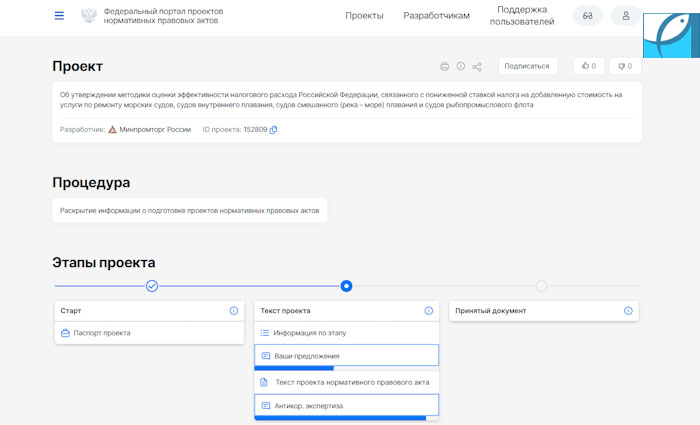Show info for Старт stage
700x425 pixels.
tap(233, 311)
